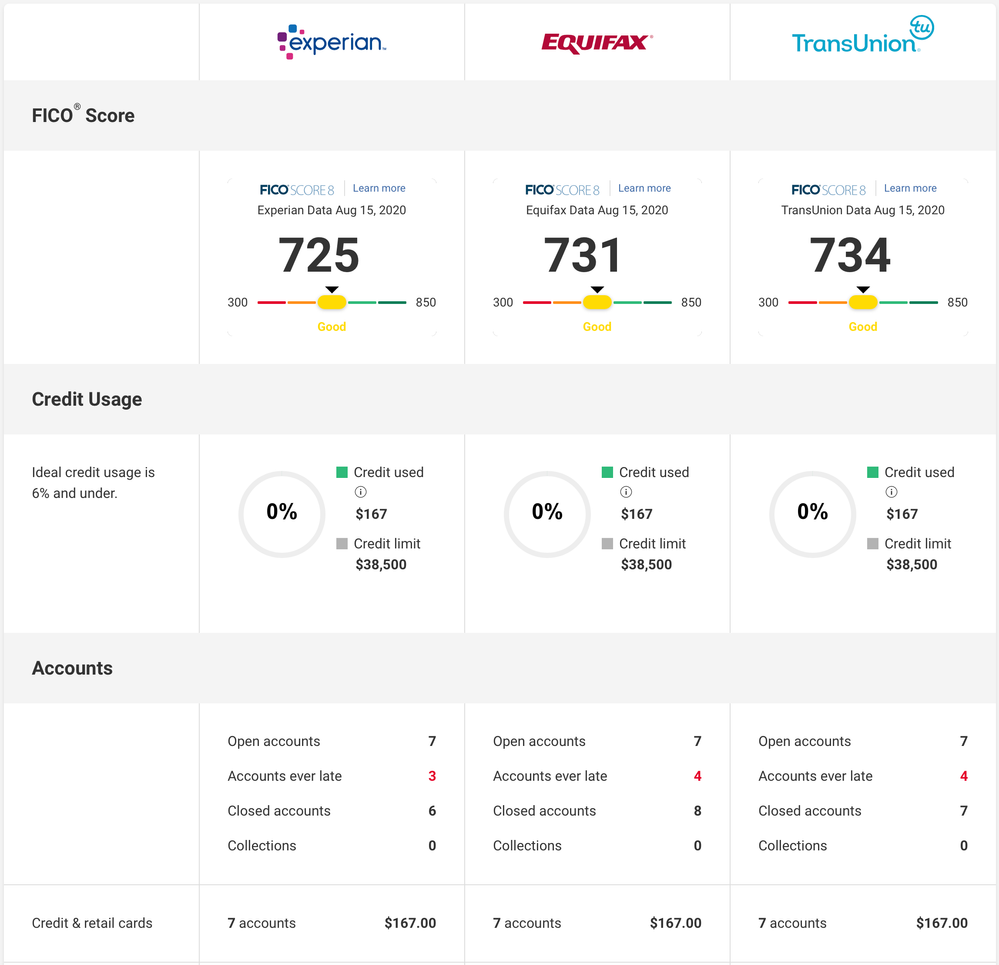Click the Experian credit used info icon

click(x=361, y=492)
